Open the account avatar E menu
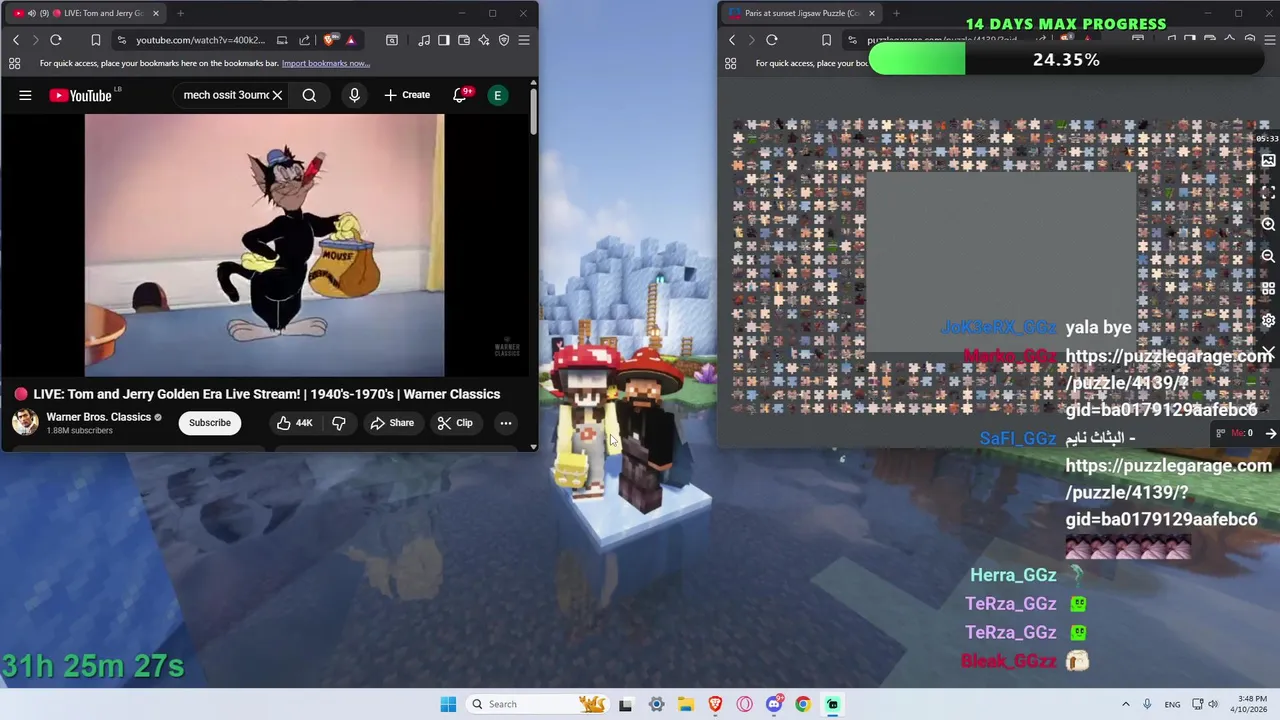Image resolution: width=1280 pixels, height=720 pixels. 497,95
